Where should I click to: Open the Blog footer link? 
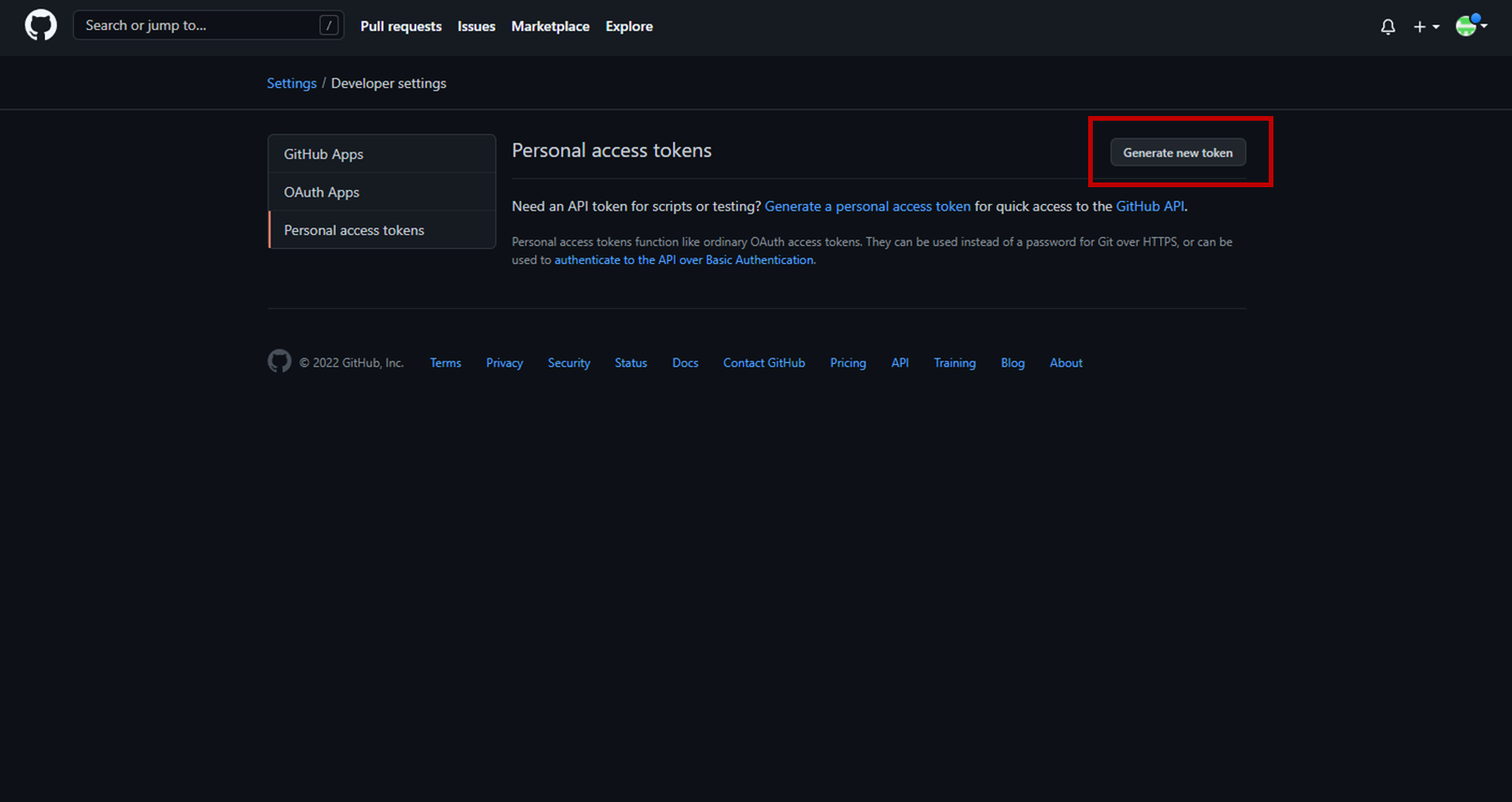[x=1012, y=363]
